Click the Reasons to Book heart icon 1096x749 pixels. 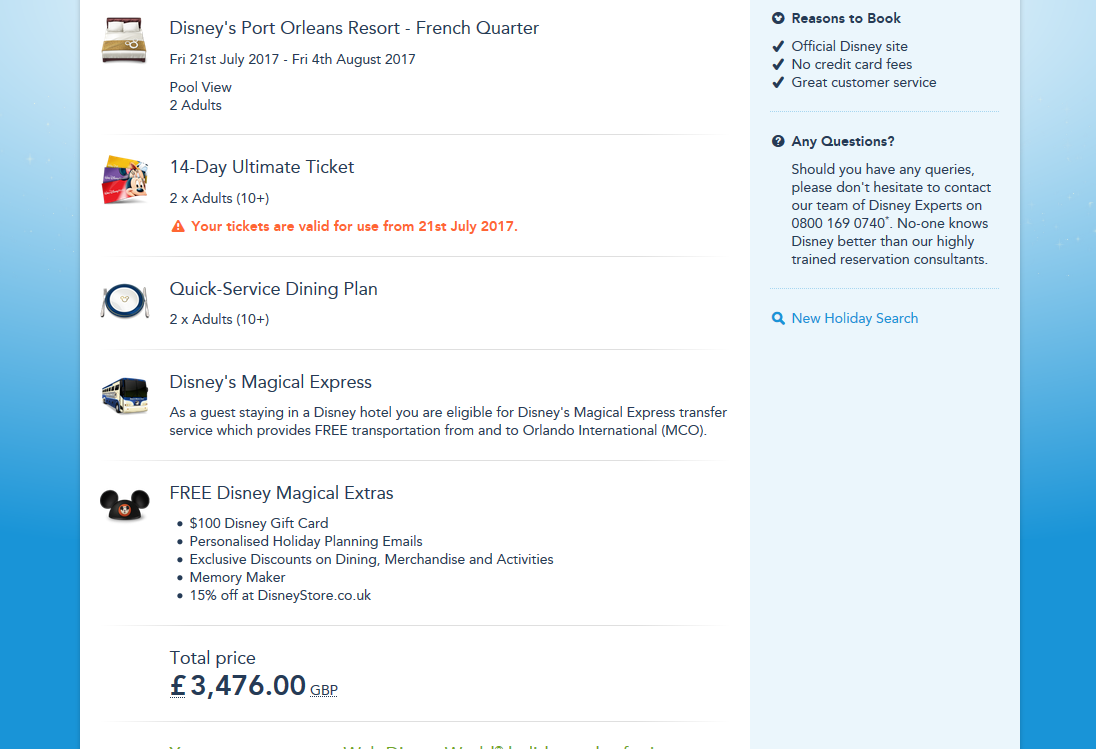(778, 18)
